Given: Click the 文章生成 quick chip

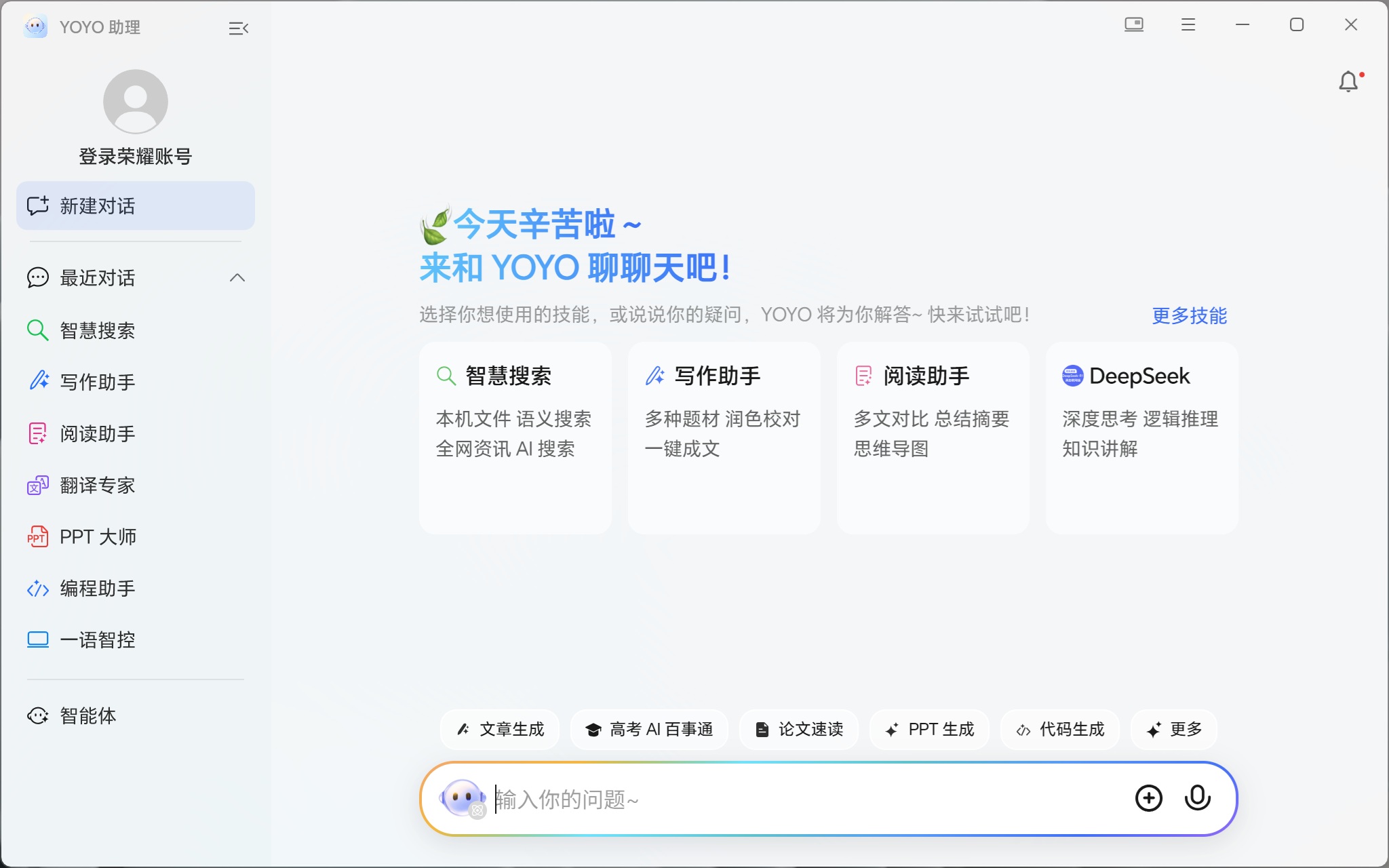Looking at the screenshot, I should 500,730.
